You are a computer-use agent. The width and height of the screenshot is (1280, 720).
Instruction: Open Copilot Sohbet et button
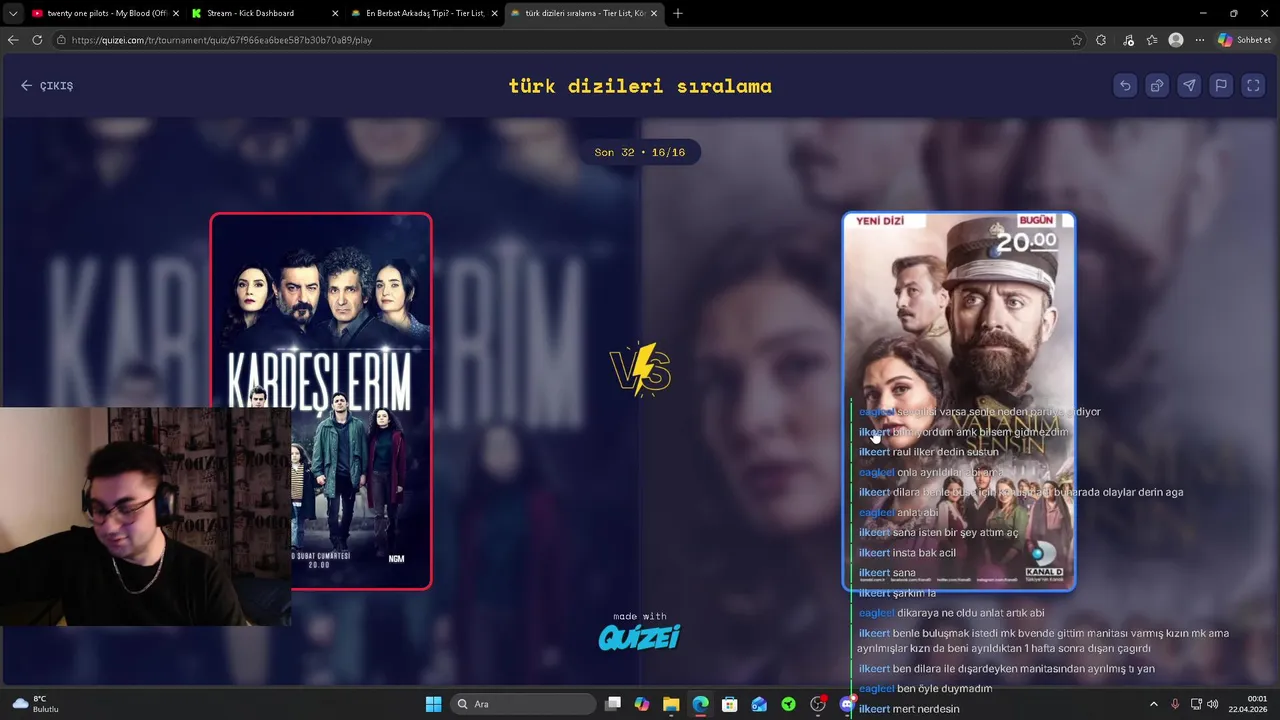(x=1244, y=40)
